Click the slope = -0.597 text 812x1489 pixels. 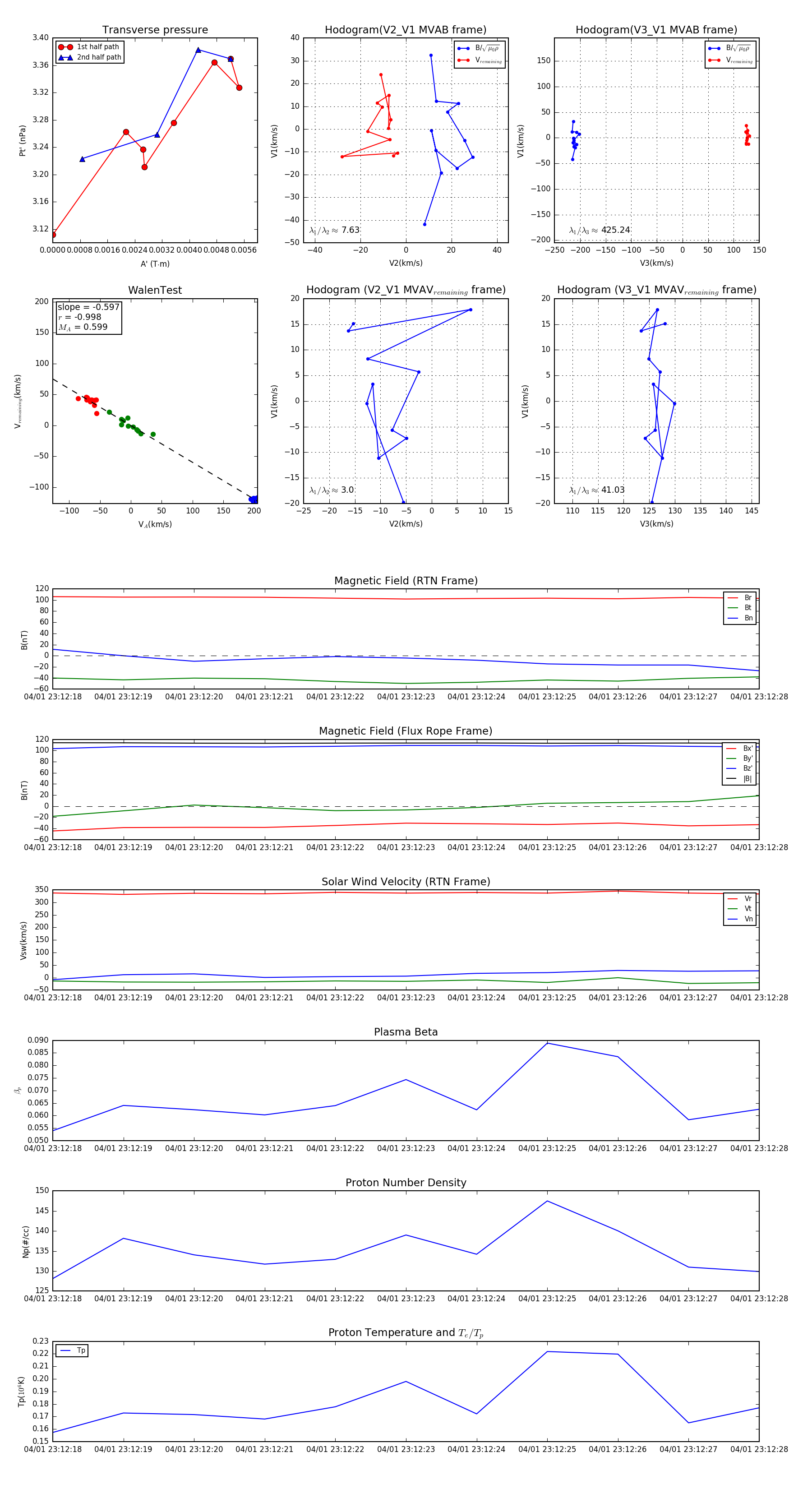[x=88, y=307]
